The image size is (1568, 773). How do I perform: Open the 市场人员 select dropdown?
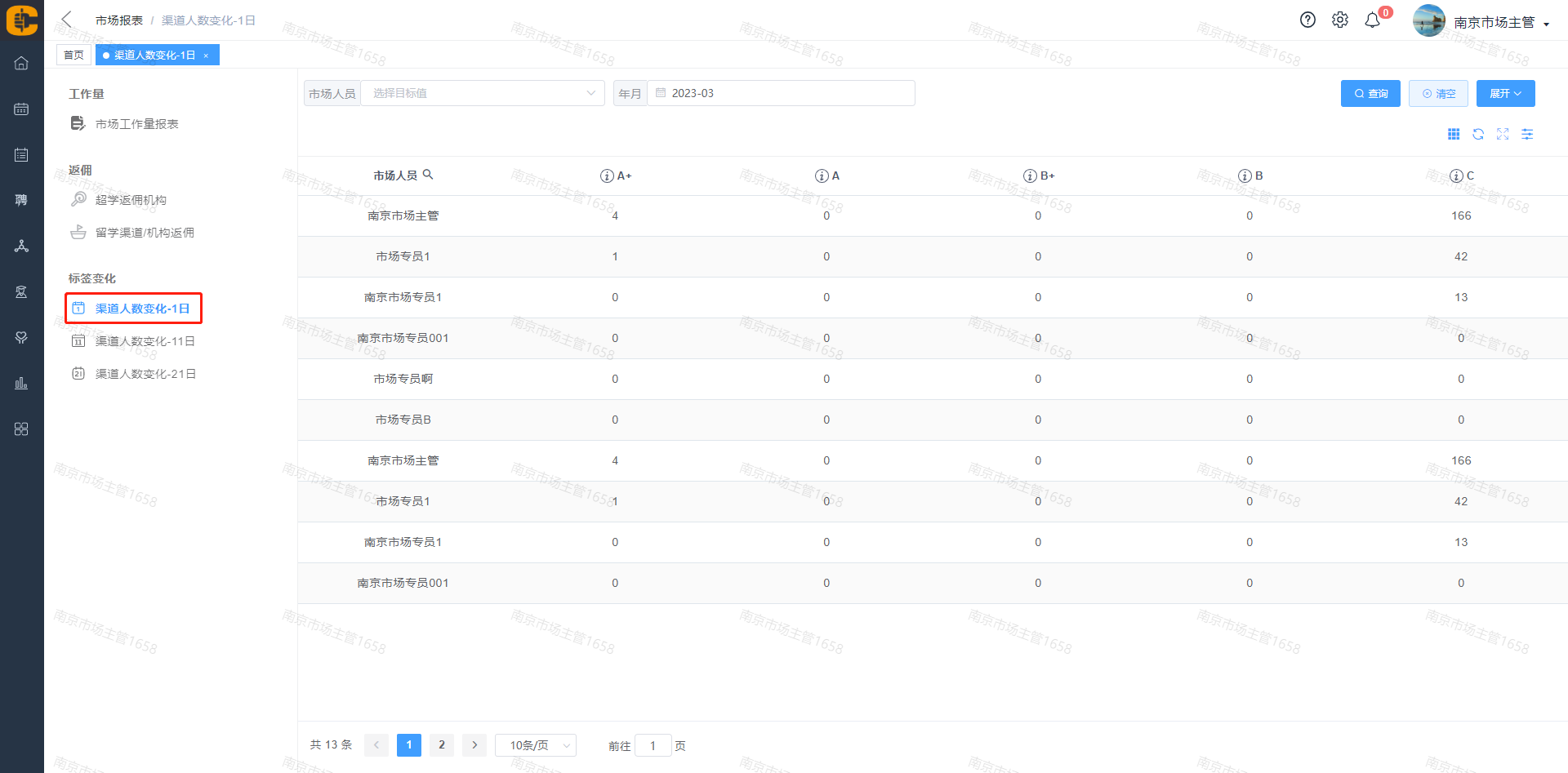pos(483,93)
